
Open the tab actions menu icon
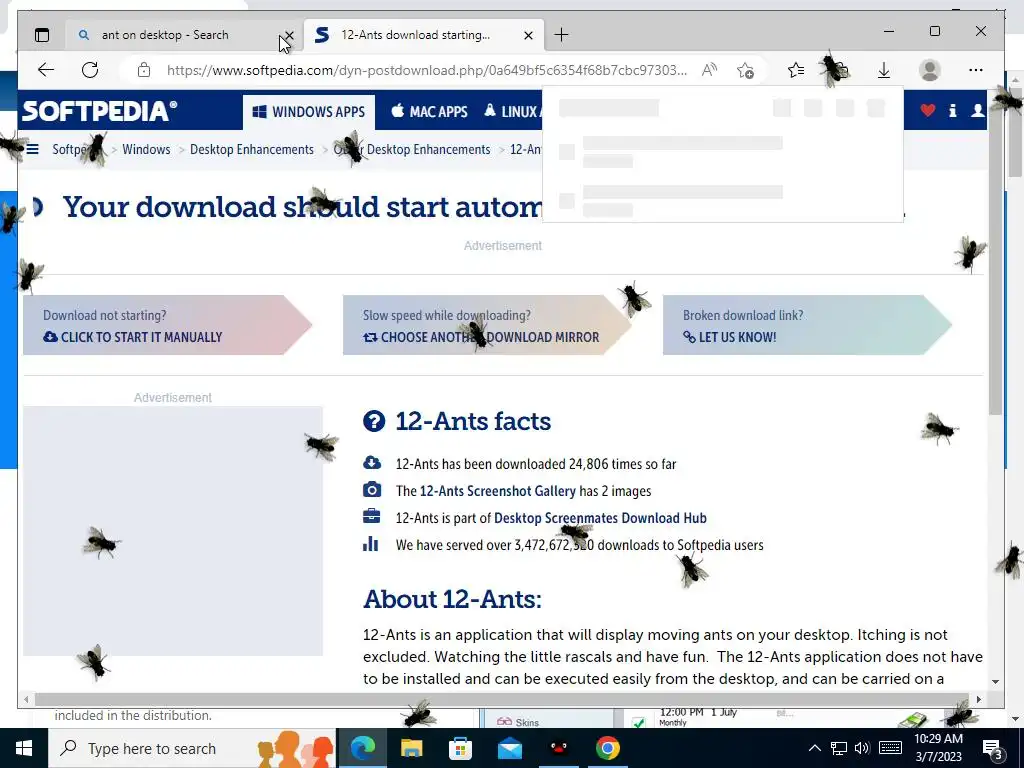point(42,35)
